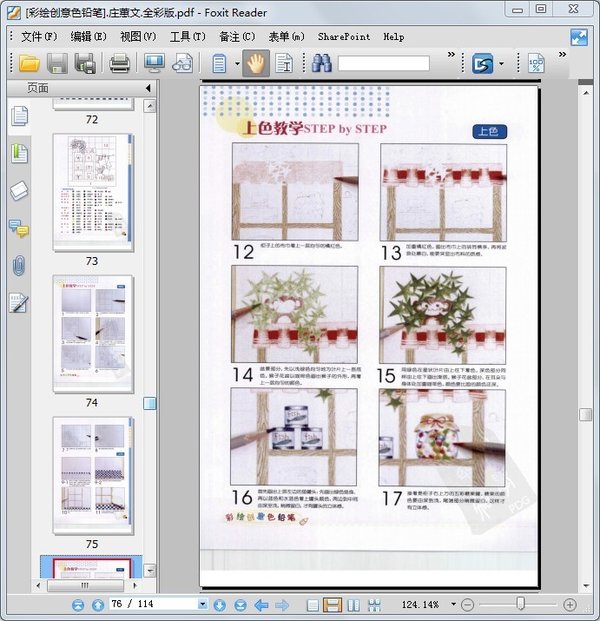Click the glasses reading mode icon
600x621 pixels.
click(182, 63)
